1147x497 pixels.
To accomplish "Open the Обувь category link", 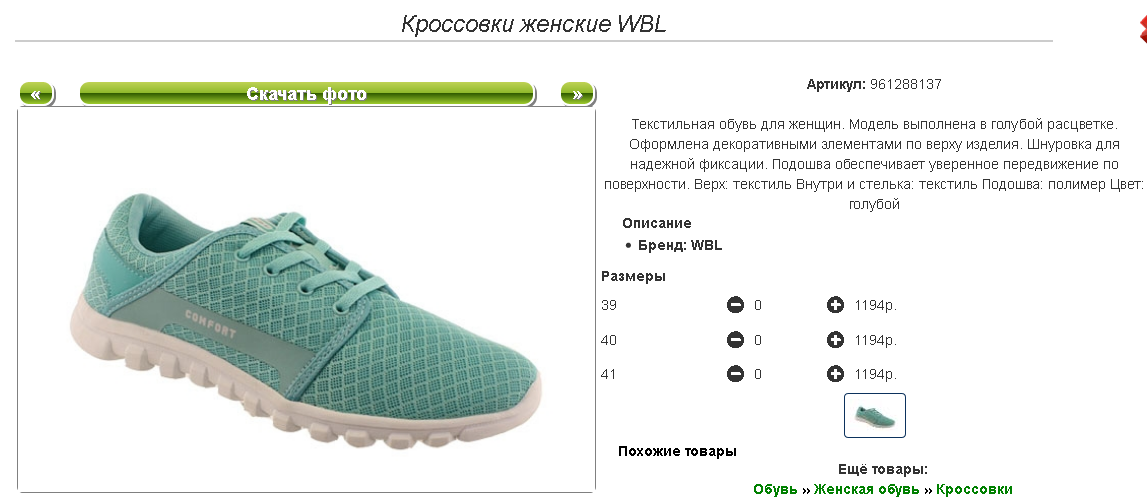I will coord(775,489).
